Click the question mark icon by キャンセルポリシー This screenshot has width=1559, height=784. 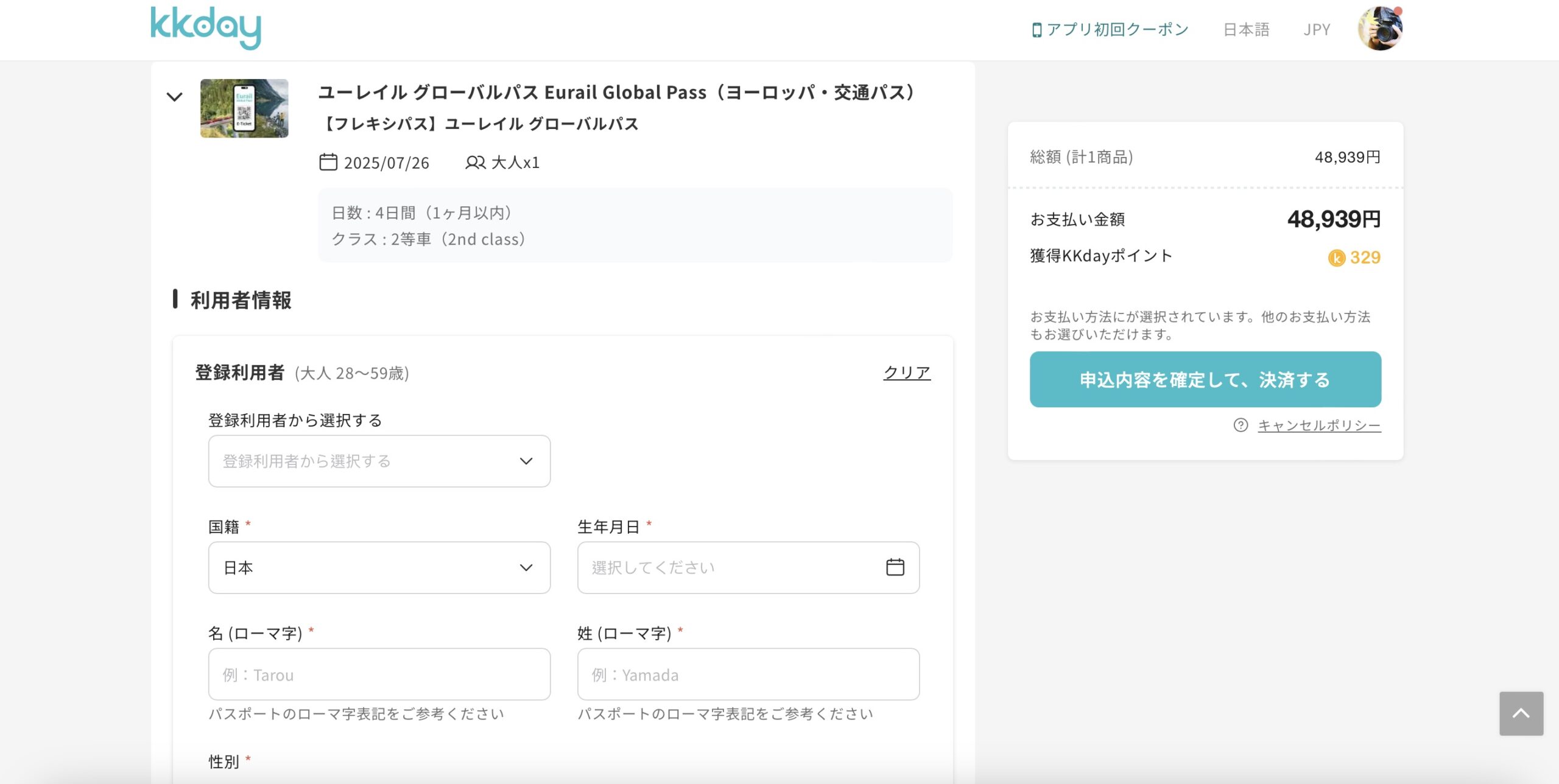(x=1241, y=425)
